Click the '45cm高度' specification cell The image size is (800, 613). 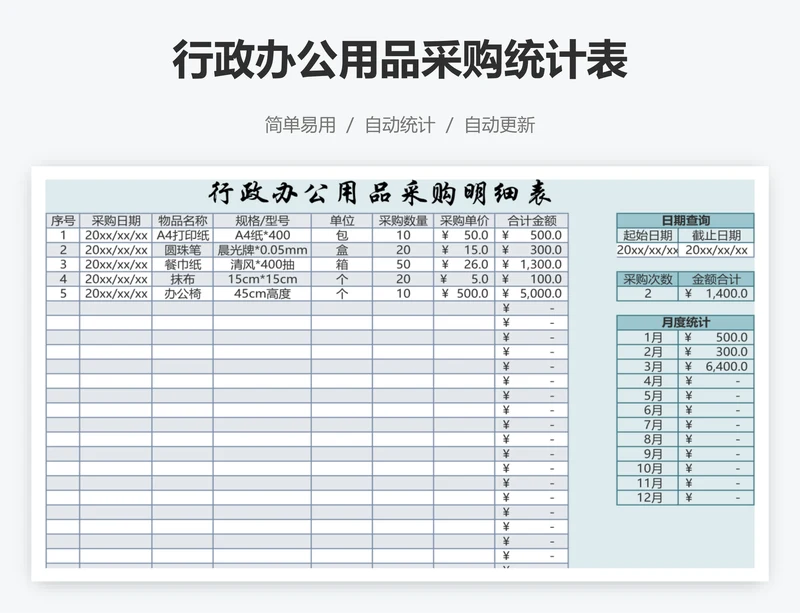click(x=262, y=293)
